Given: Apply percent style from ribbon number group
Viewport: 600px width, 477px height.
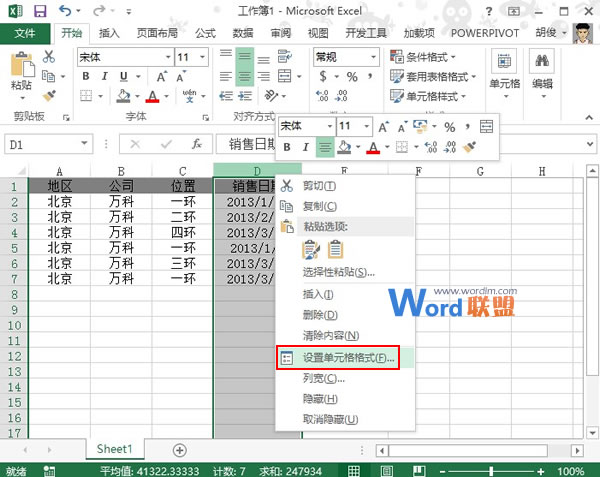Looking at the screenshot, I should click(x=352, y=77).
